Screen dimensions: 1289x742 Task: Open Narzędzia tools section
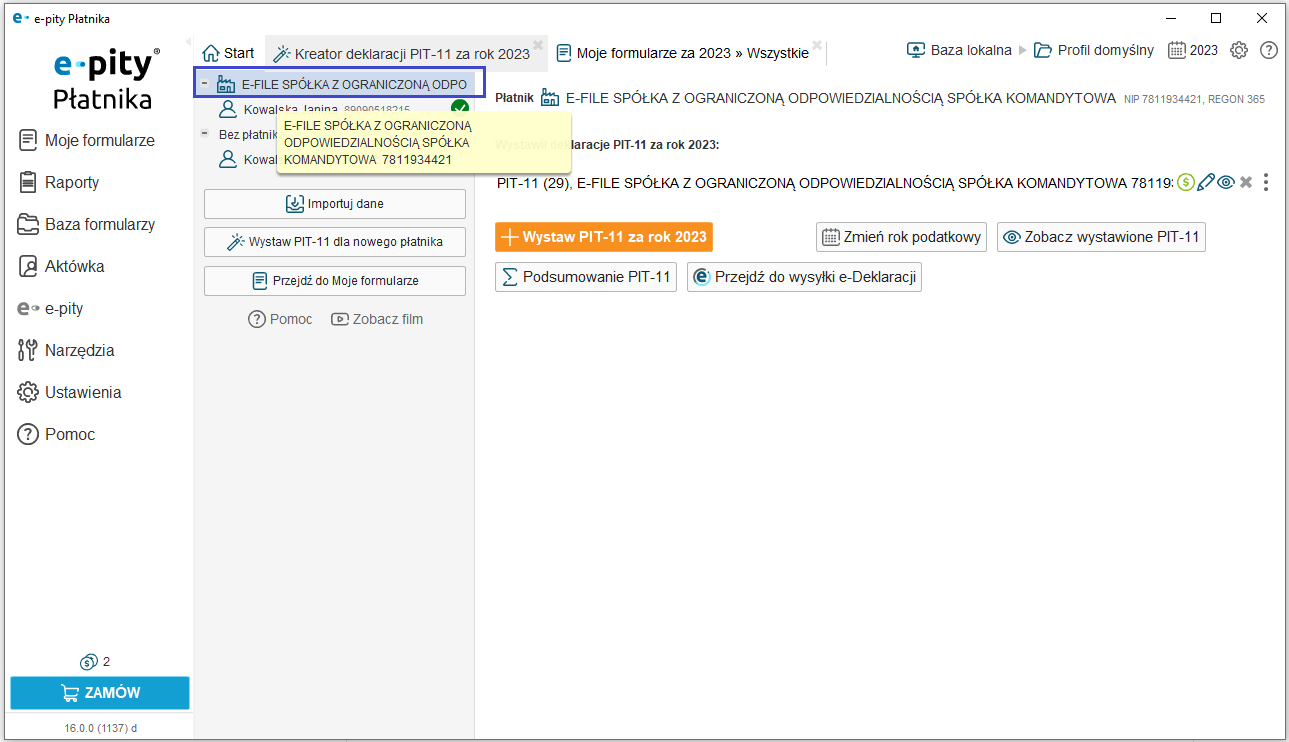click(66, 351)
